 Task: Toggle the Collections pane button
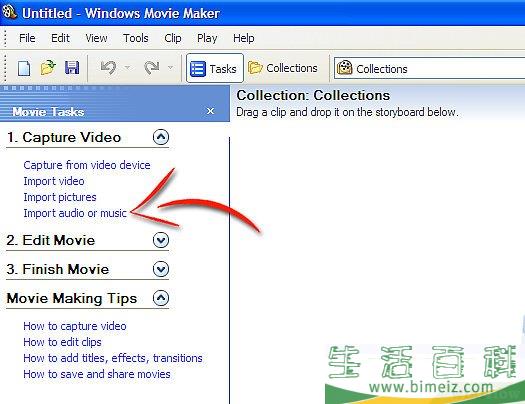(x=283, y=68)
